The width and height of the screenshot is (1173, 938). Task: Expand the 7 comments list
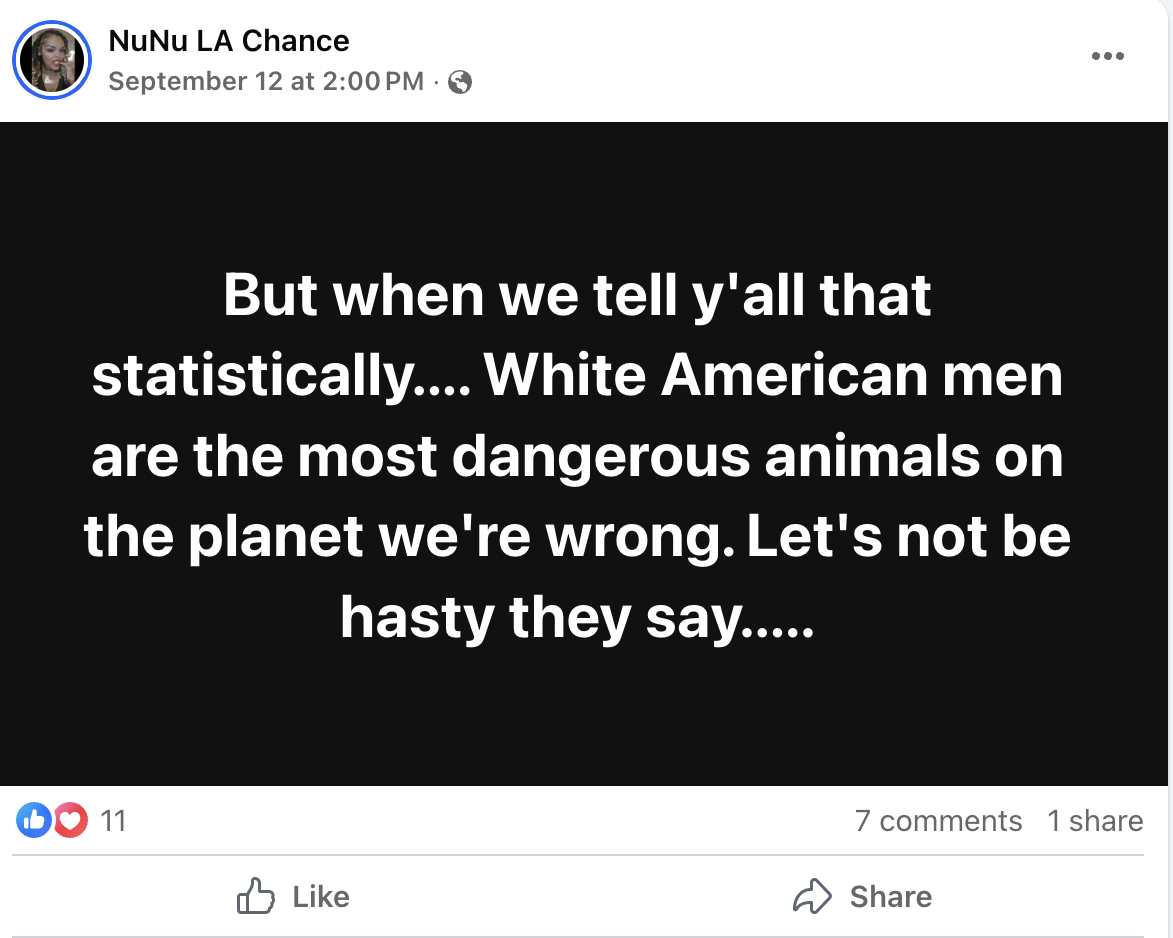pyautogui.click(x=938, y=821)
